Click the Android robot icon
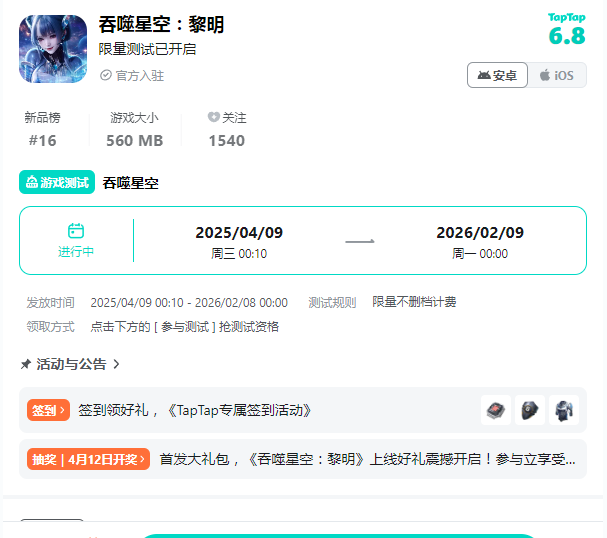 tap(484, 75)
